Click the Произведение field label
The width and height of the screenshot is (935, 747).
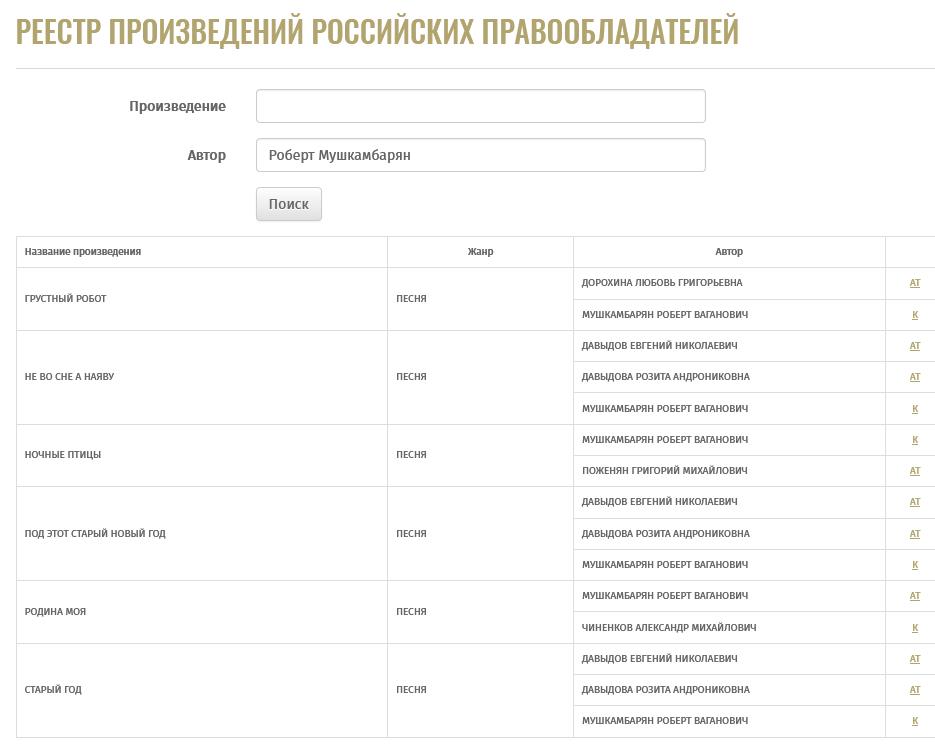click(178, 106)
